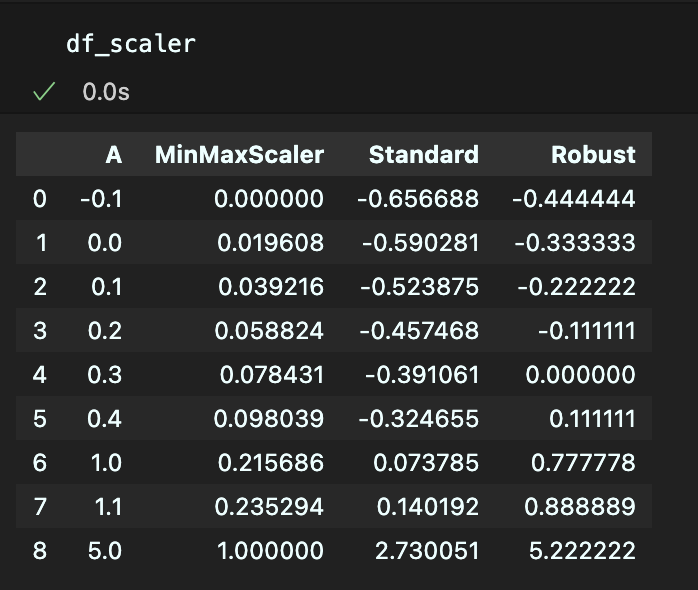Click MinMaxScaler value 0.078431
Viewport: 698px width, 590px height.
(272, 374)
